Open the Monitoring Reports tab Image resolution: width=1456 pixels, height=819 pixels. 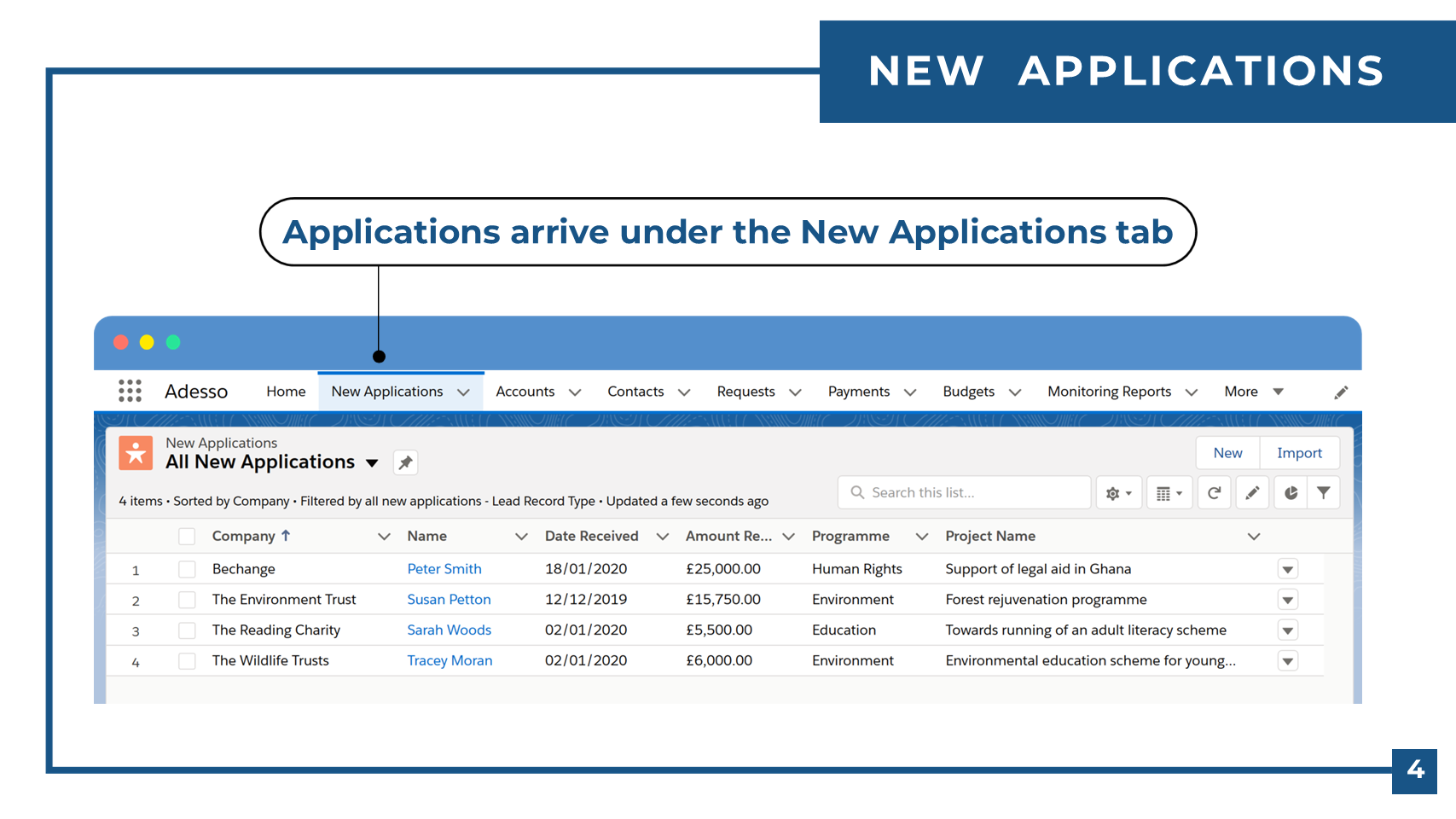(1109, 392)
